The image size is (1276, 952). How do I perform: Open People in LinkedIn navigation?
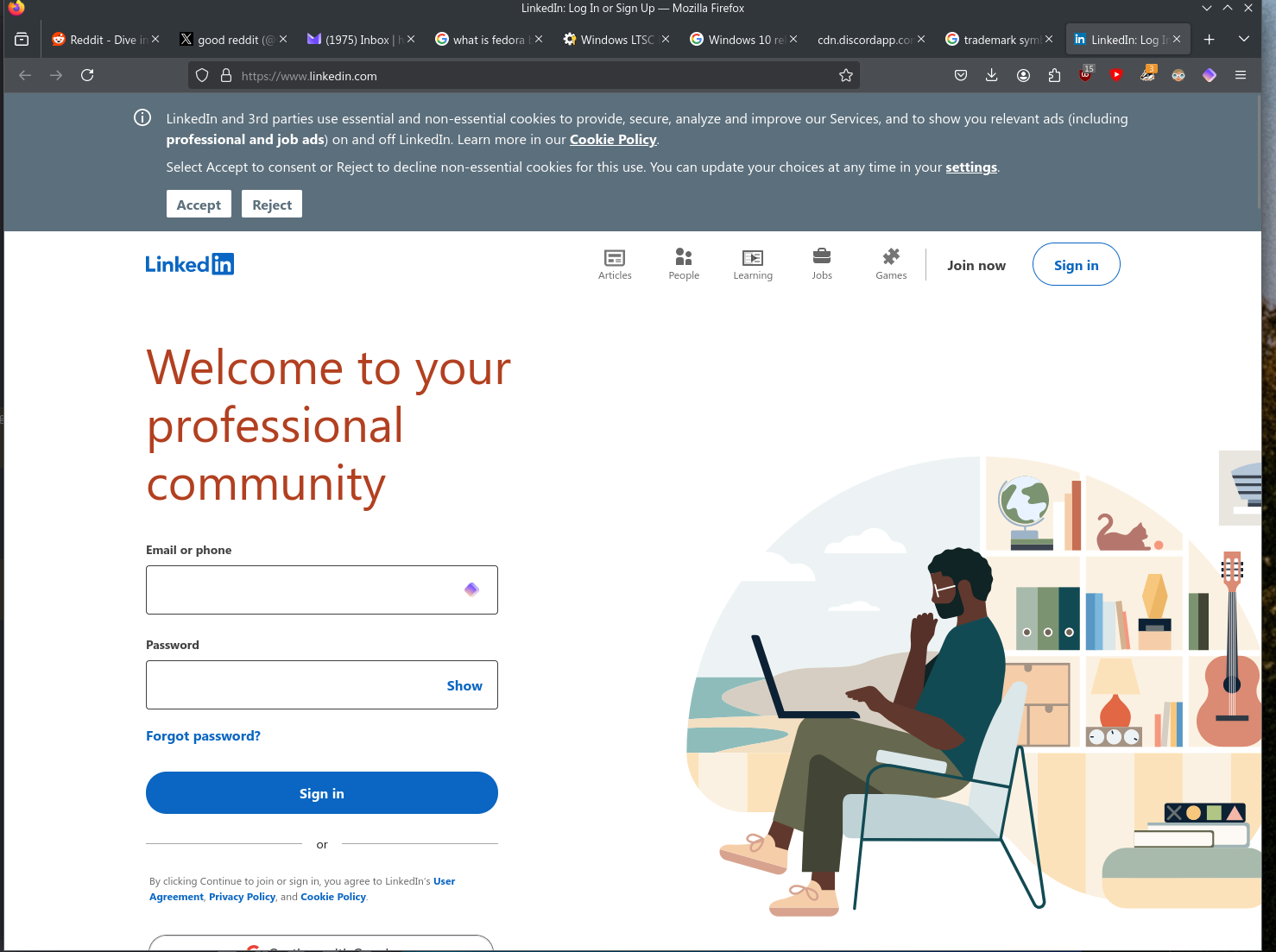tap(684, 264)
